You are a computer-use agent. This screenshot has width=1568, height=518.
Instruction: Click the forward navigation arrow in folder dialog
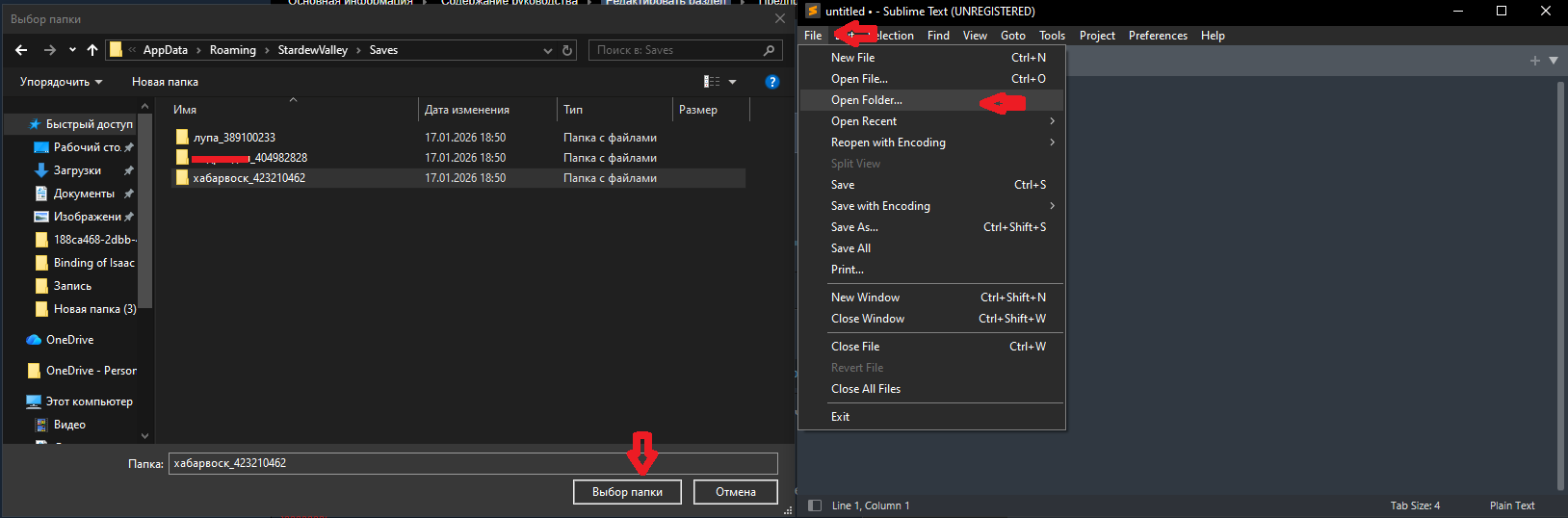pyautogui.click(x=50, y=50)
